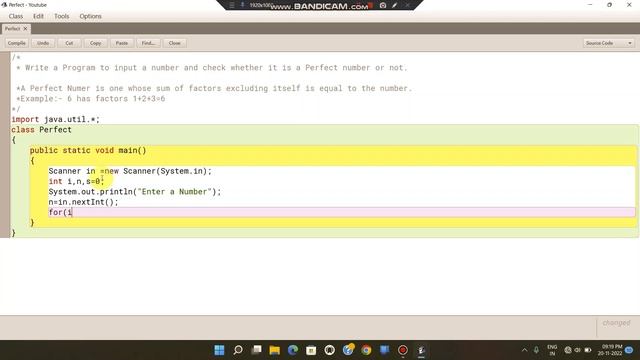Screen dimensions: 640x360
Task: Place cursor in the 'for(i' line
Action: coord(342,212)
